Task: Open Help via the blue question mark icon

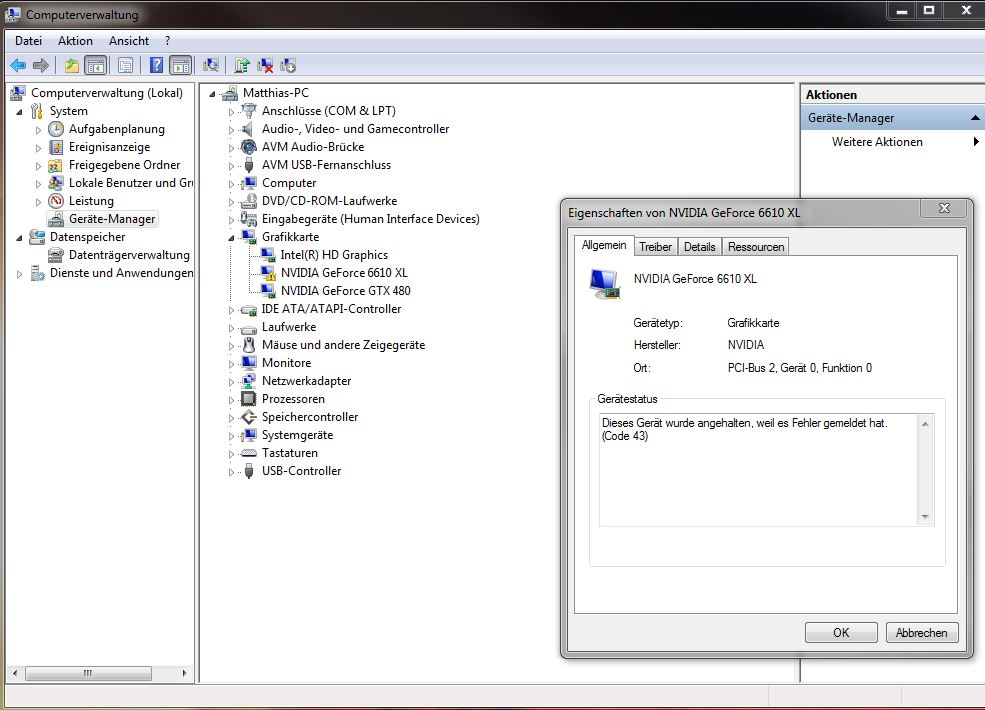Action: tap(156, 65)
